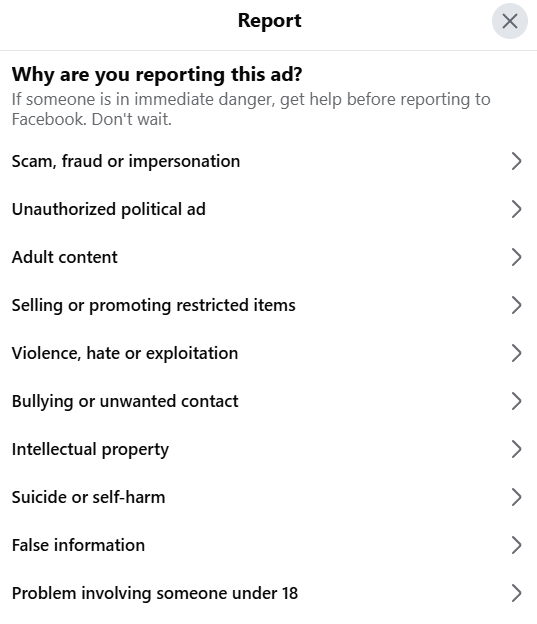Click the arrow icon next to Adult content
The image size is (537, 624).
[516, 257]
